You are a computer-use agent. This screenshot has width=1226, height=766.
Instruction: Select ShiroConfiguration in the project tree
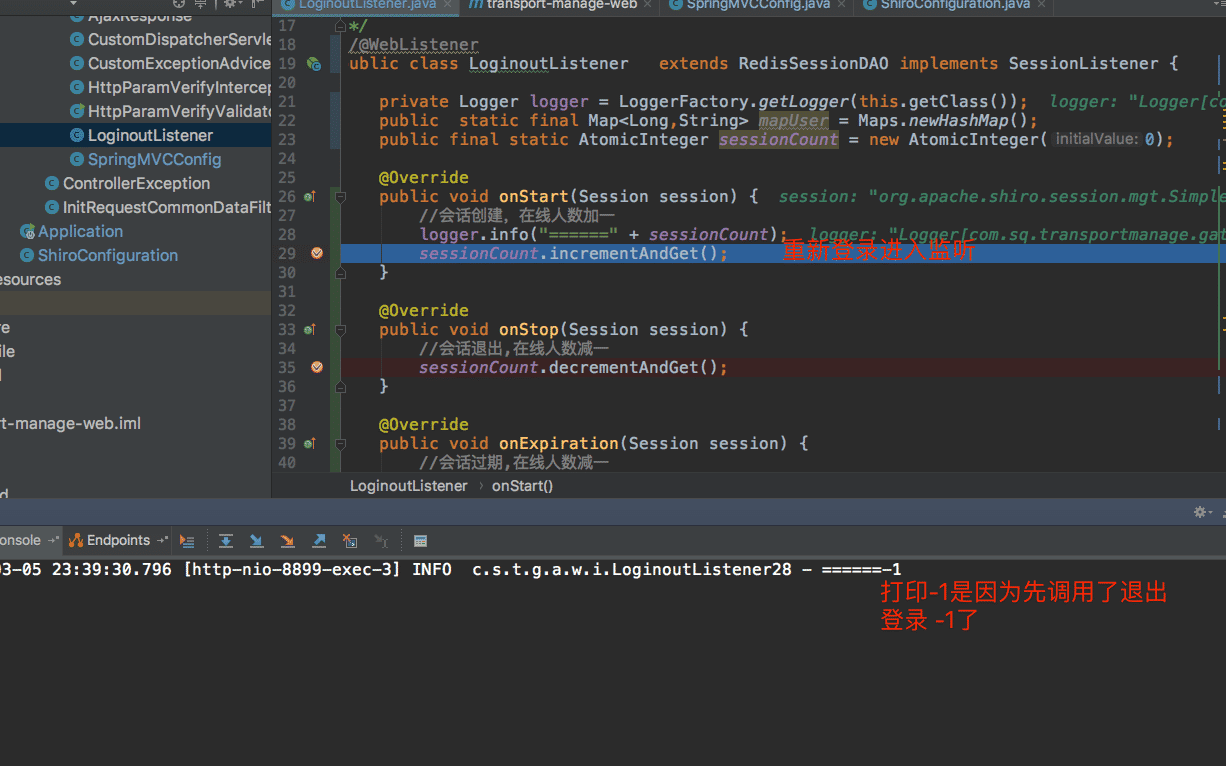point(107,256)
